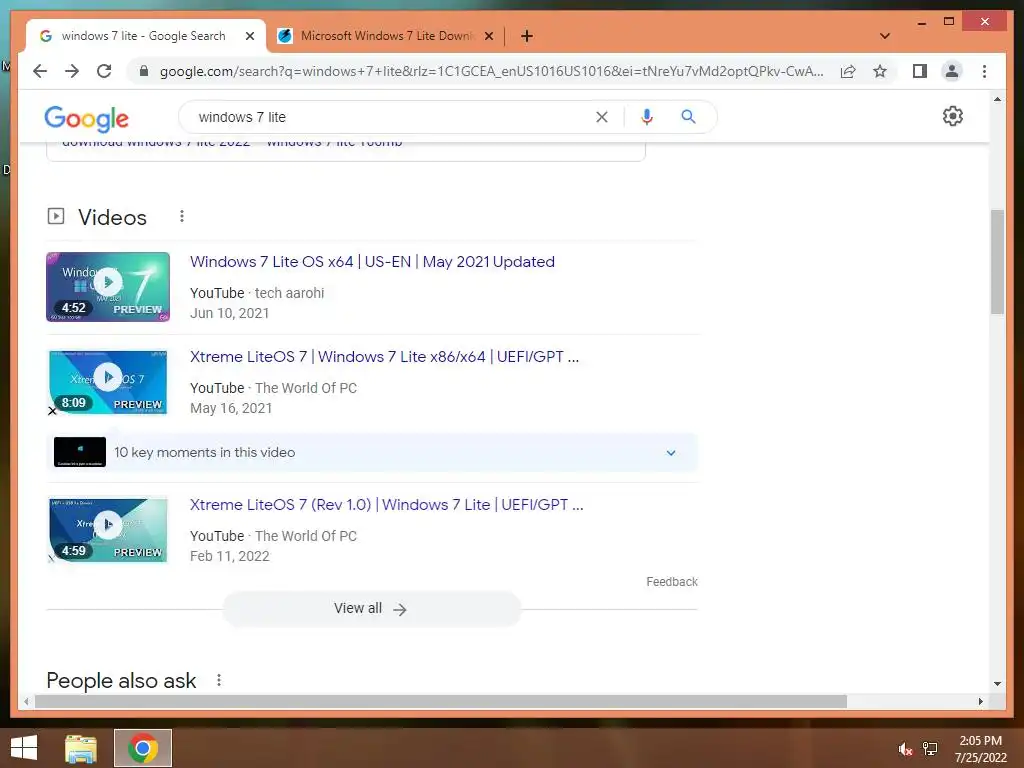Image resolution: width=1024 pixels, height=768 pixels.
Task: Open File Explorer from taskbar
Action: pyautogui.click(x=81, y=748)
